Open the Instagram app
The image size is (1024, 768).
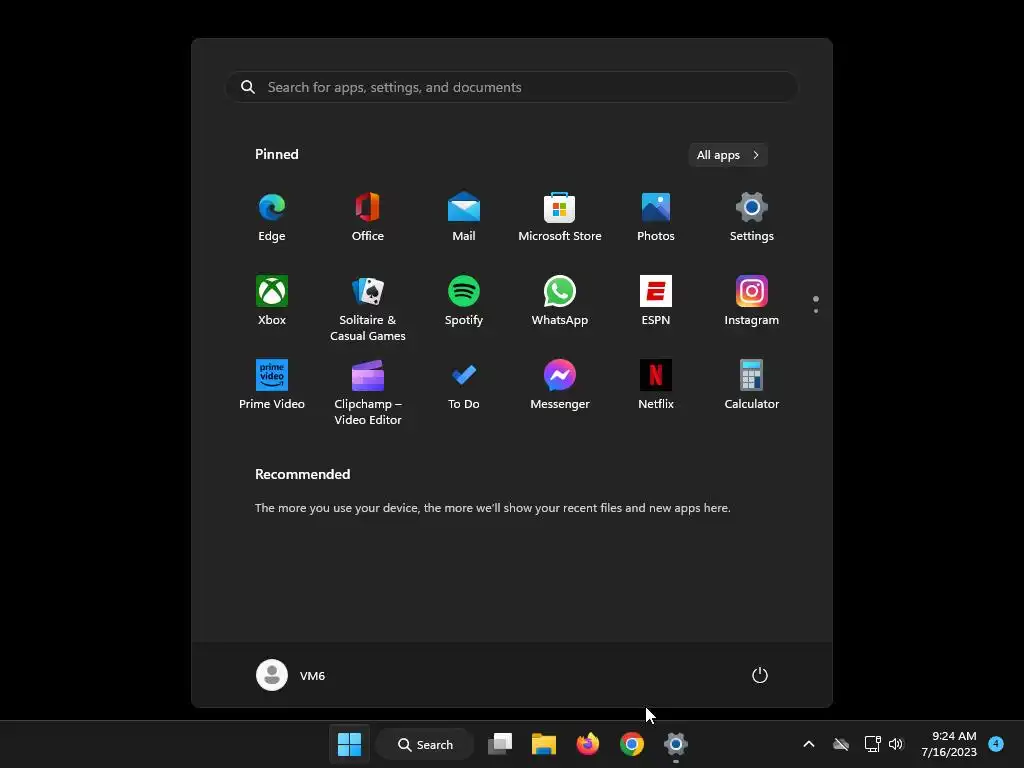[x=752, y=301]
